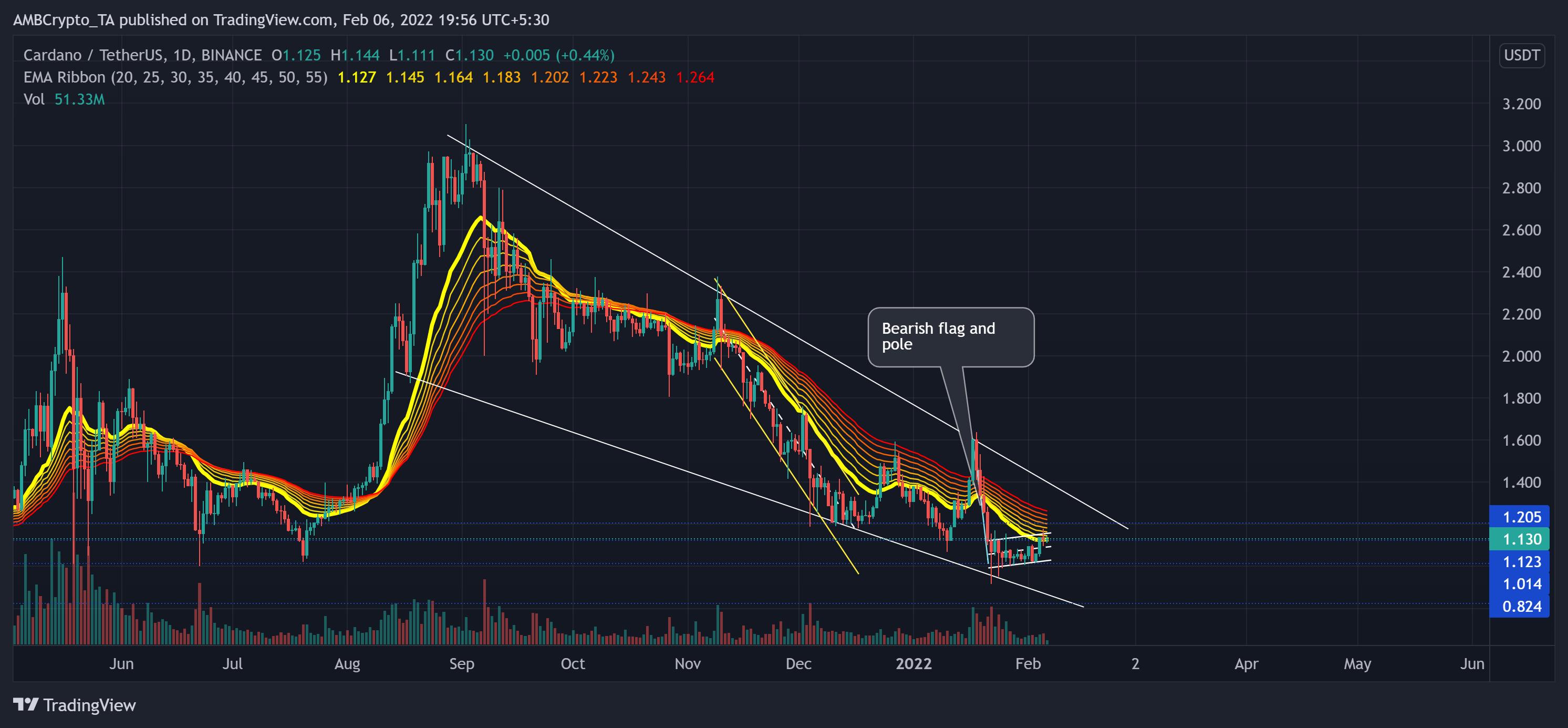Screen dimensions: 1568x728
Task: Click the EMA value 1.127
Action: pyautogui.click(x=357, y=77)
